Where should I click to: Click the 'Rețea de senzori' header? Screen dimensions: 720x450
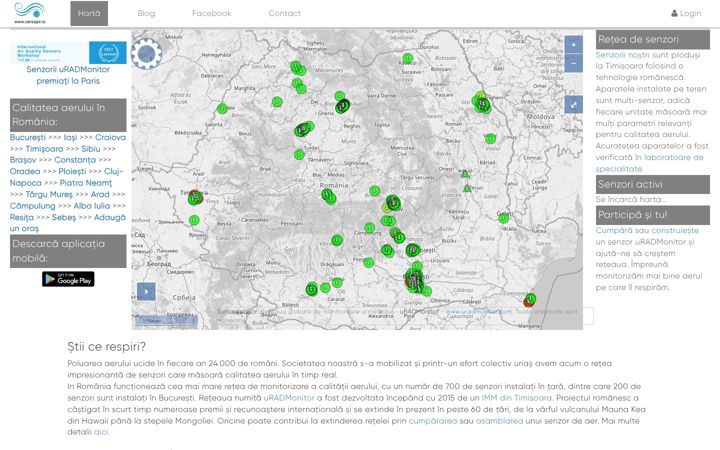pos(652,39)
